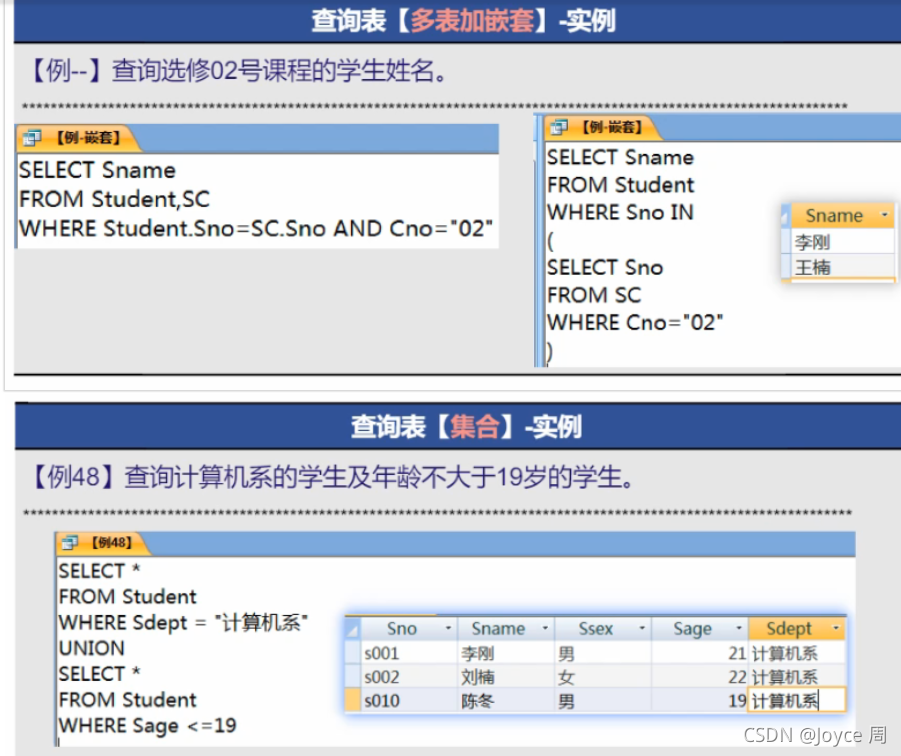Click the heading 查询表【集合】-实例
The height and width of the screenshot is (756, 901).
466,427
